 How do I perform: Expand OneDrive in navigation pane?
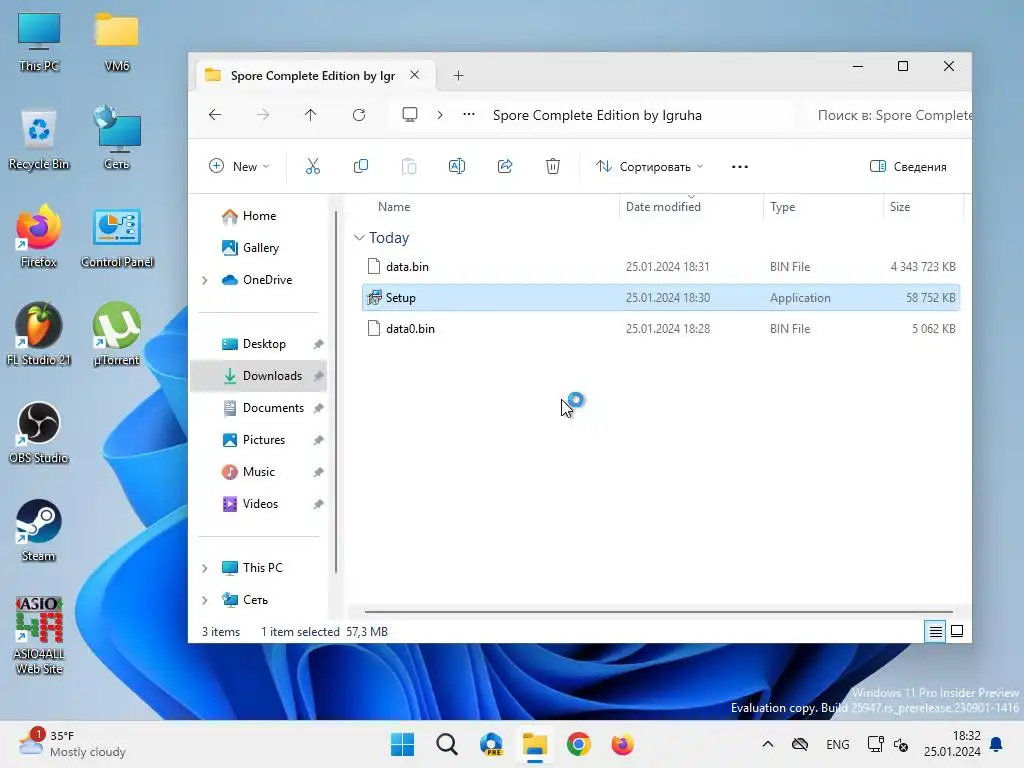tap(204, 280)
